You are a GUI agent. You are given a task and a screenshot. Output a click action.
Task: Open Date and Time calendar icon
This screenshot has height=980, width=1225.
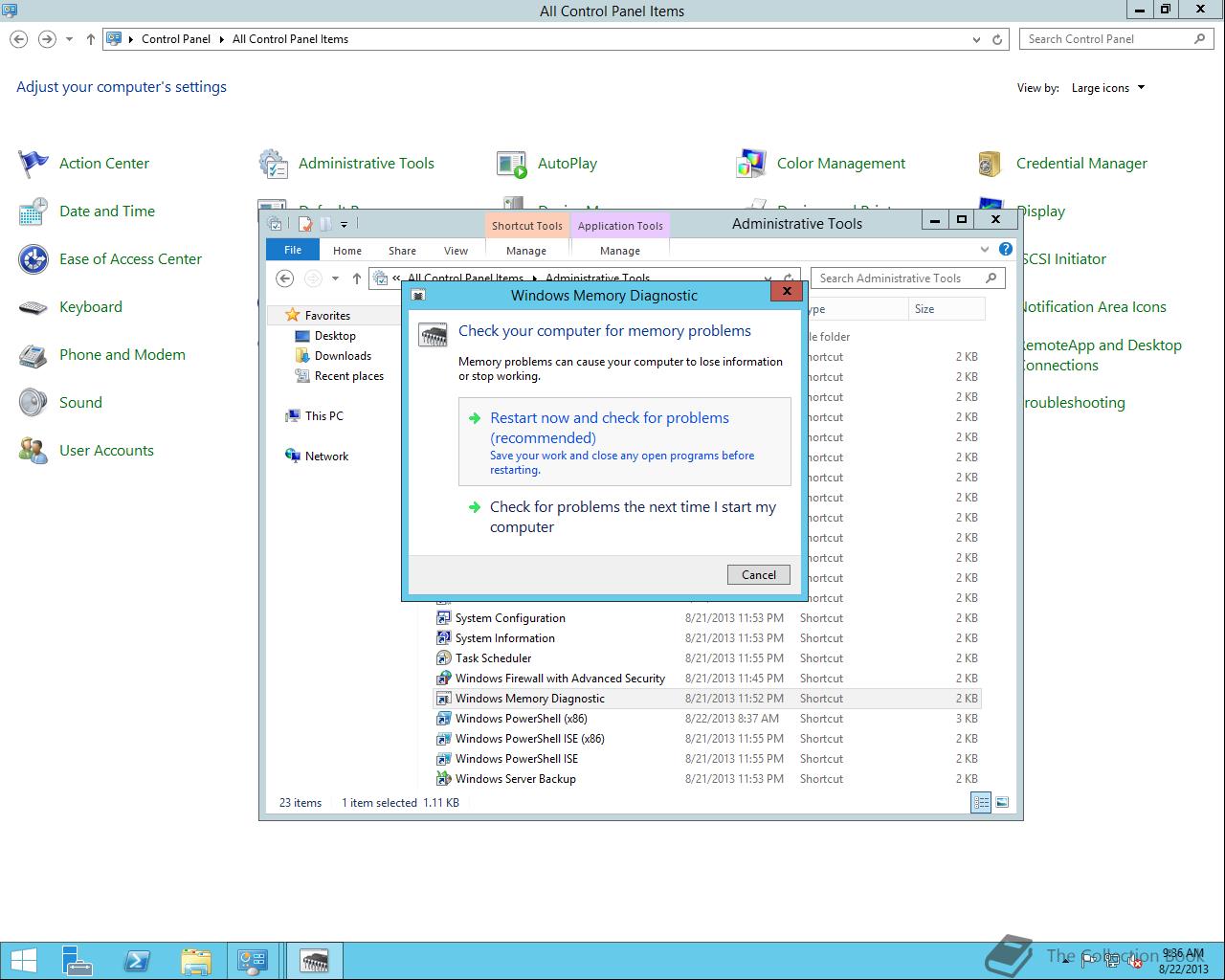pos(33,212)
